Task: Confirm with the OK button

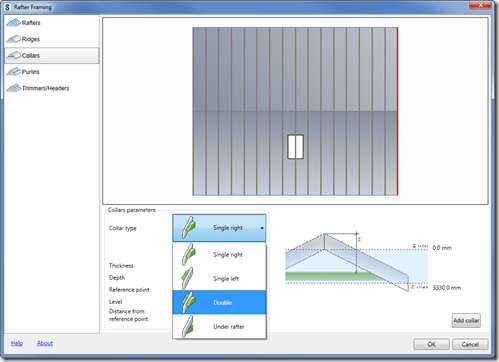Action: coord(431,344)
